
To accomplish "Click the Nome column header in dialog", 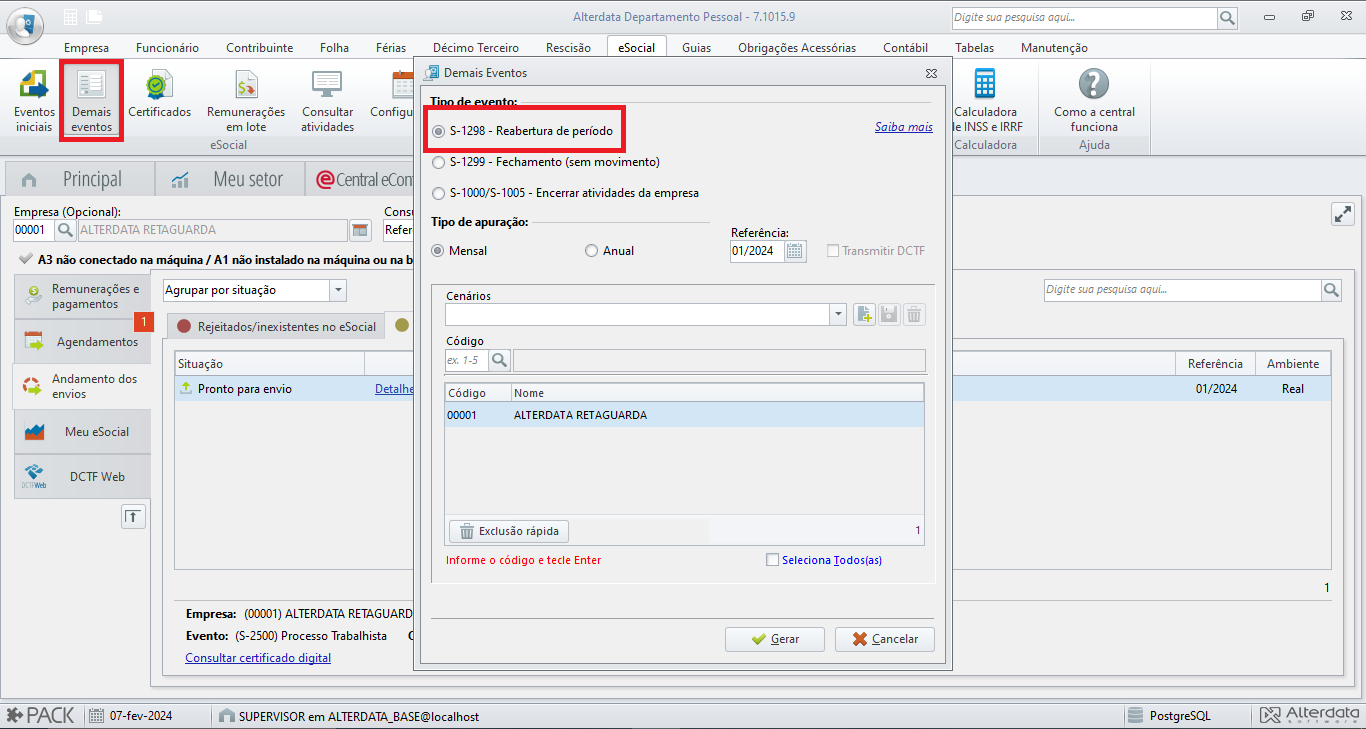I will pos(717,393).
